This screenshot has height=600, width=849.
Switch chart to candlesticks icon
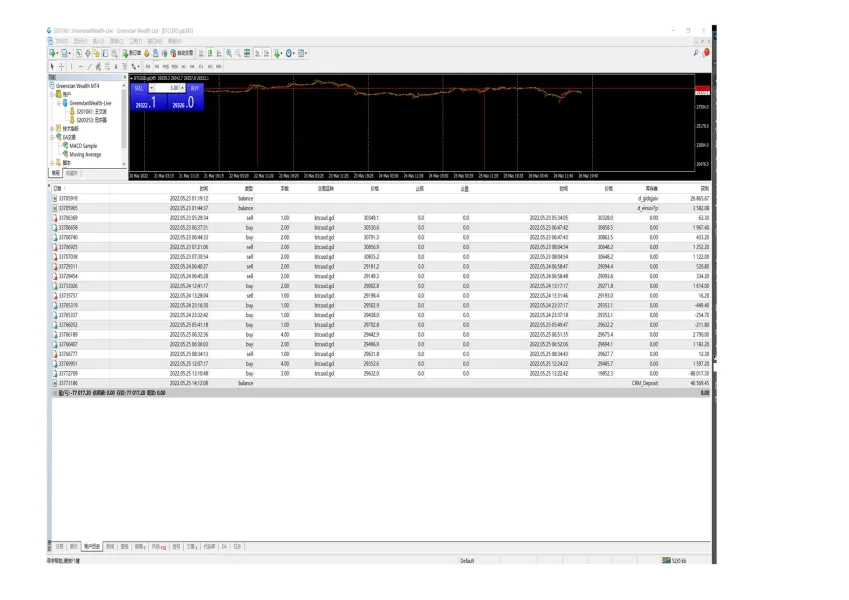210,53
